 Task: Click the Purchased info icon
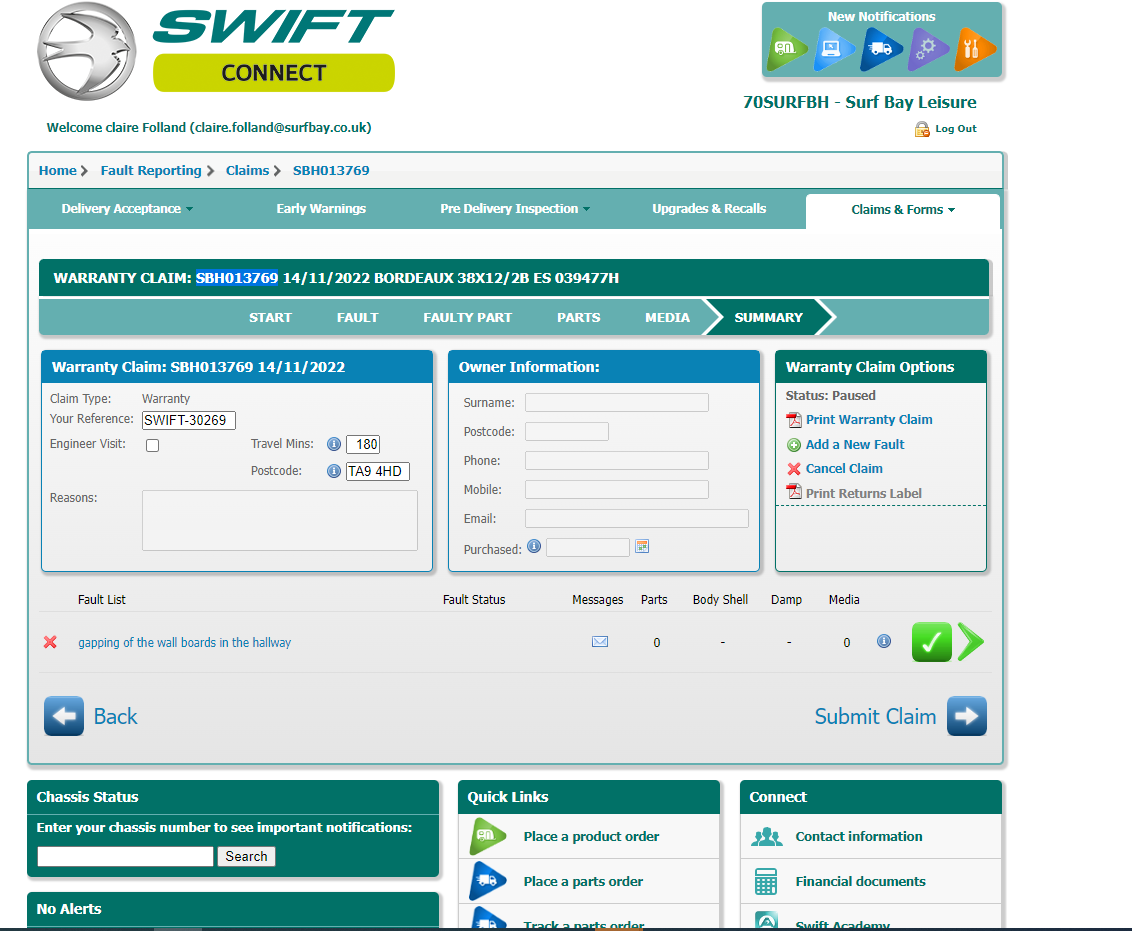pyautogui.click(x=534, y=546)
